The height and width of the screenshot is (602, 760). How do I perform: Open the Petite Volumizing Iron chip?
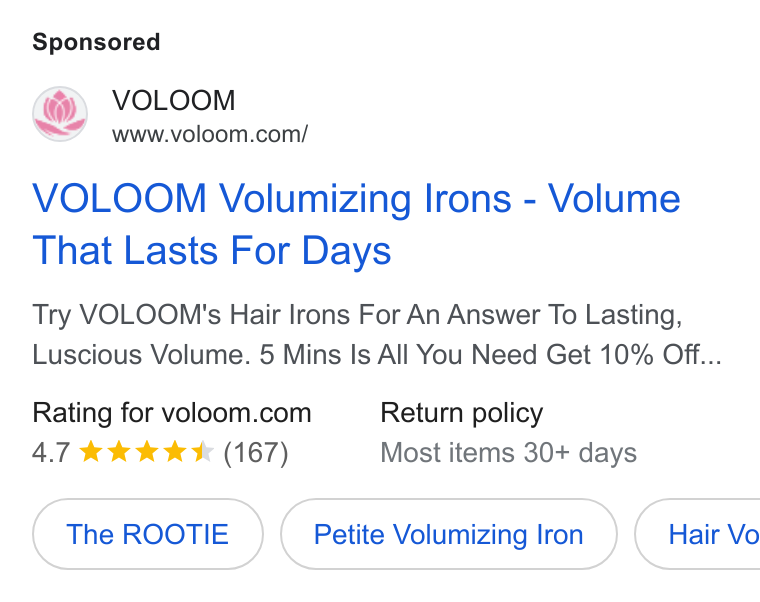[x=449, y=534]
